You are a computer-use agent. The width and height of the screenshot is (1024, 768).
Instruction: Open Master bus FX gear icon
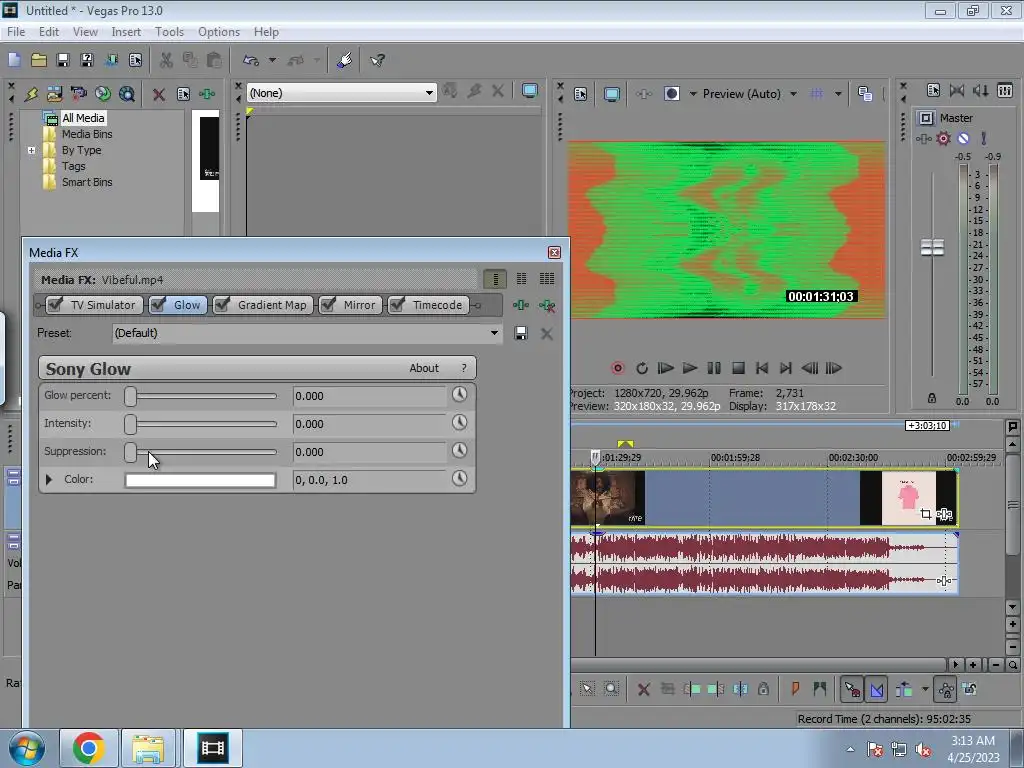pyautogui.click(x=943, y=138)
